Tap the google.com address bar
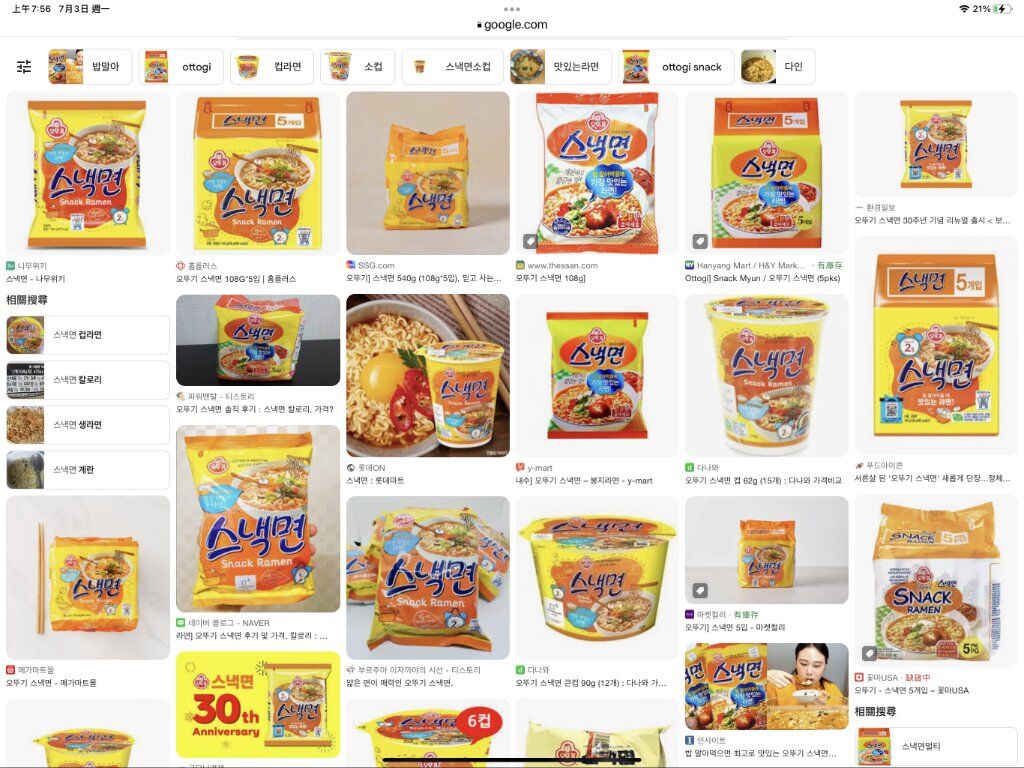 [512, 25]
